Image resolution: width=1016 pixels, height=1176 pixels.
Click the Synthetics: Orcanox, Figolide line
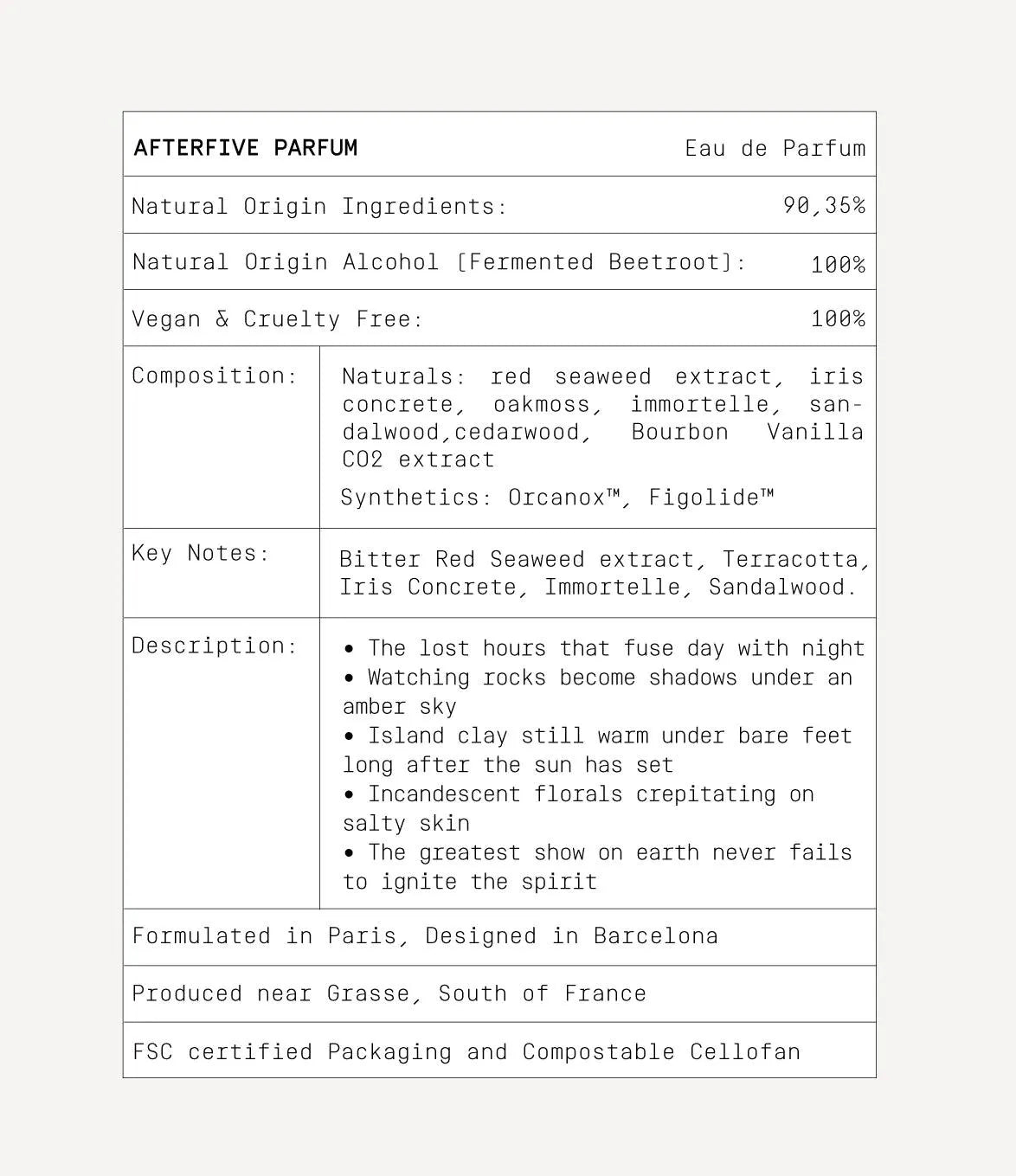coord(556,498)
